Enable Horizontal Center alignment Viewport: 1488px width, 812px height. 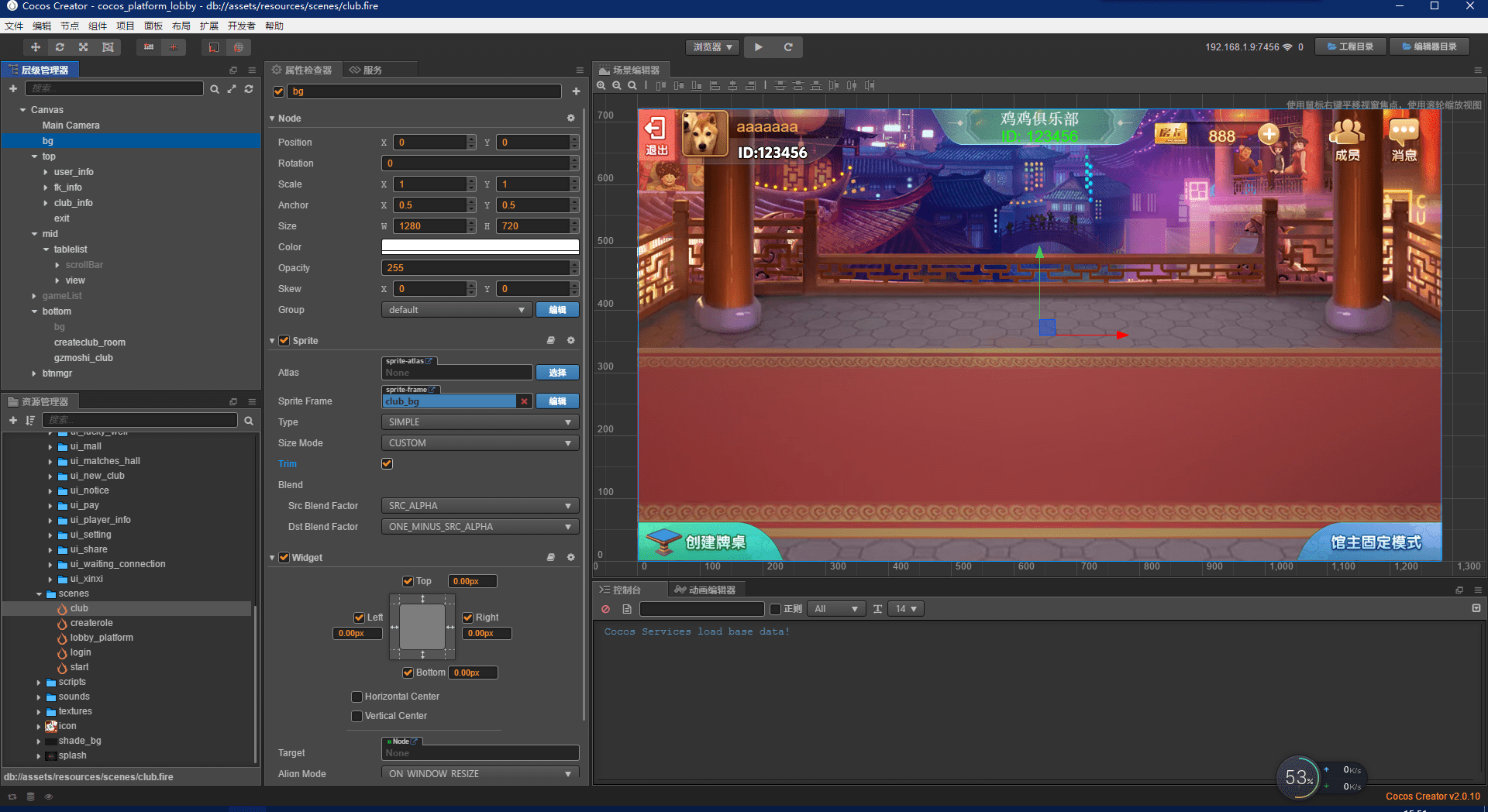357,697
